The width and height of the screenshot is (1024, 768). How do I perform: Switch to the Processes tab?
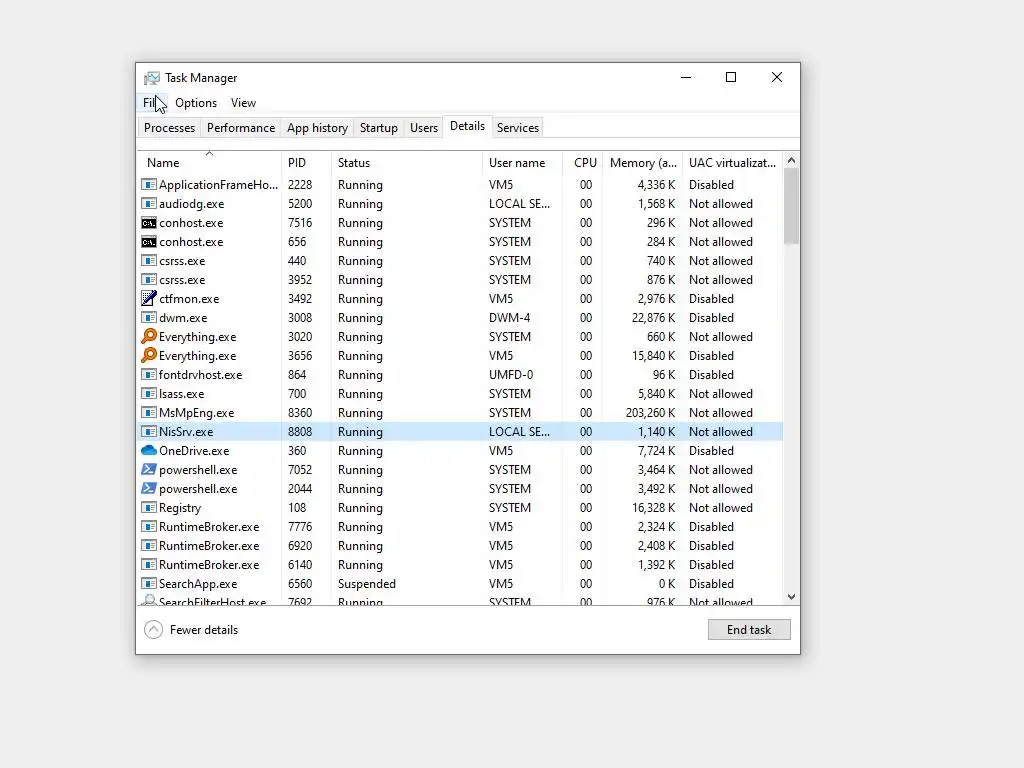point(169,128)
